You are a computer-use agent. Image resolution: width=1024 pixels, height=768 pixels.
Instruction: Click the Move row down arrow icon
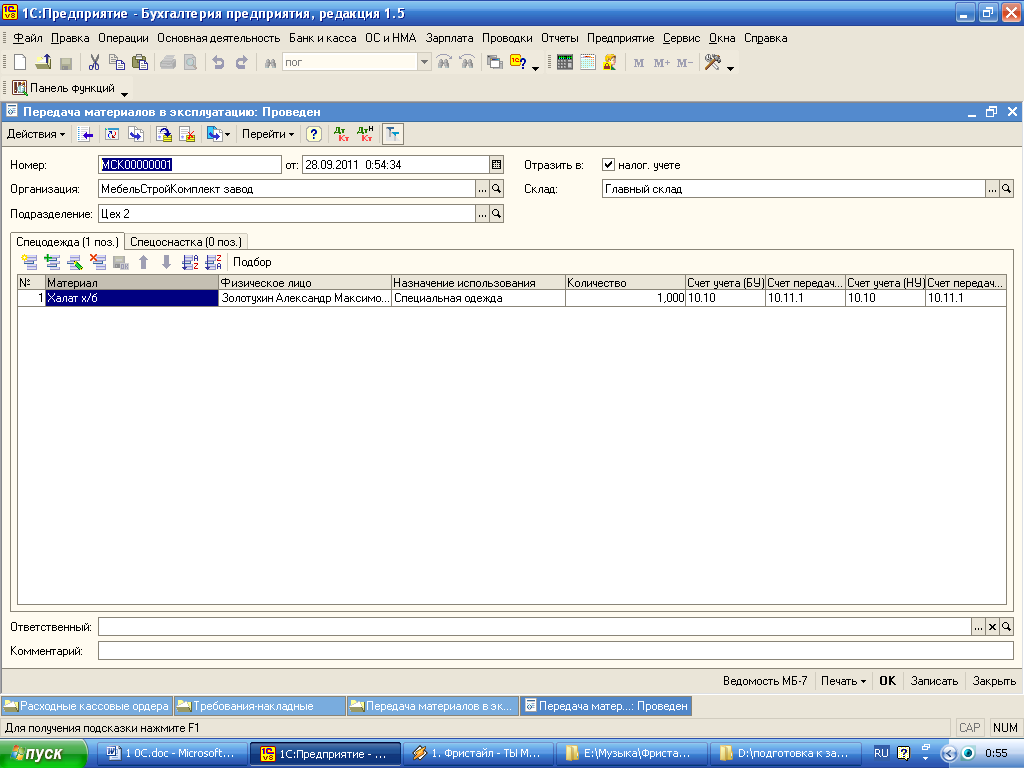167,263
